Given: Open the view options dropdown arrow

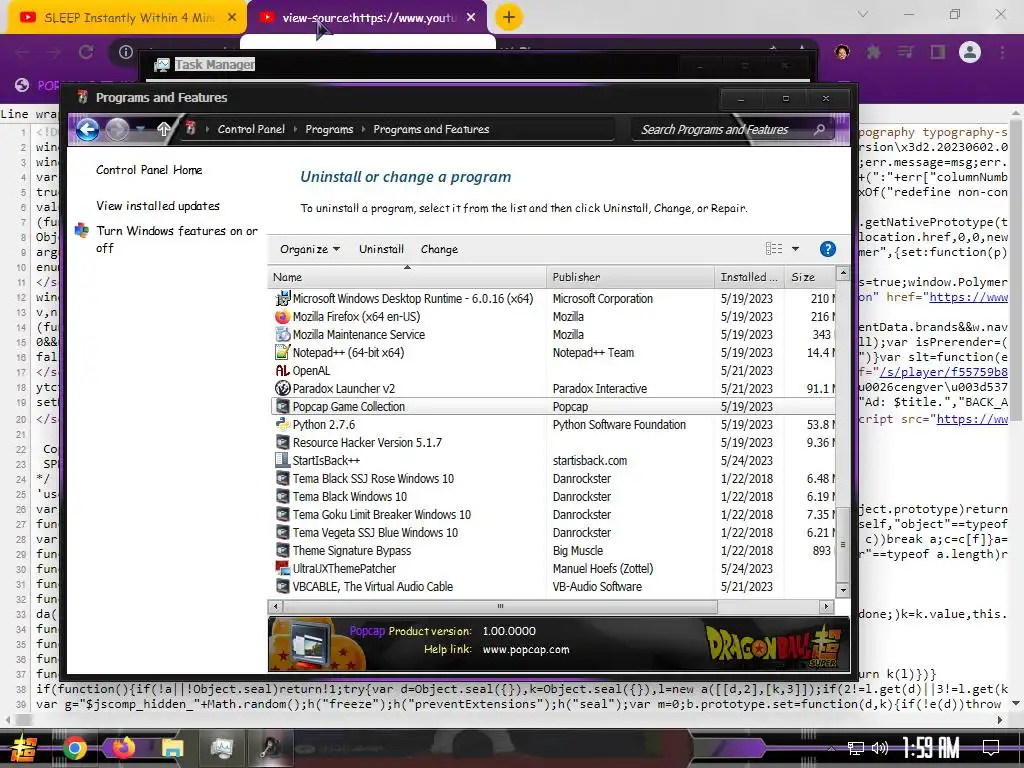Looking at the screenshot, I should coord(795,249).
